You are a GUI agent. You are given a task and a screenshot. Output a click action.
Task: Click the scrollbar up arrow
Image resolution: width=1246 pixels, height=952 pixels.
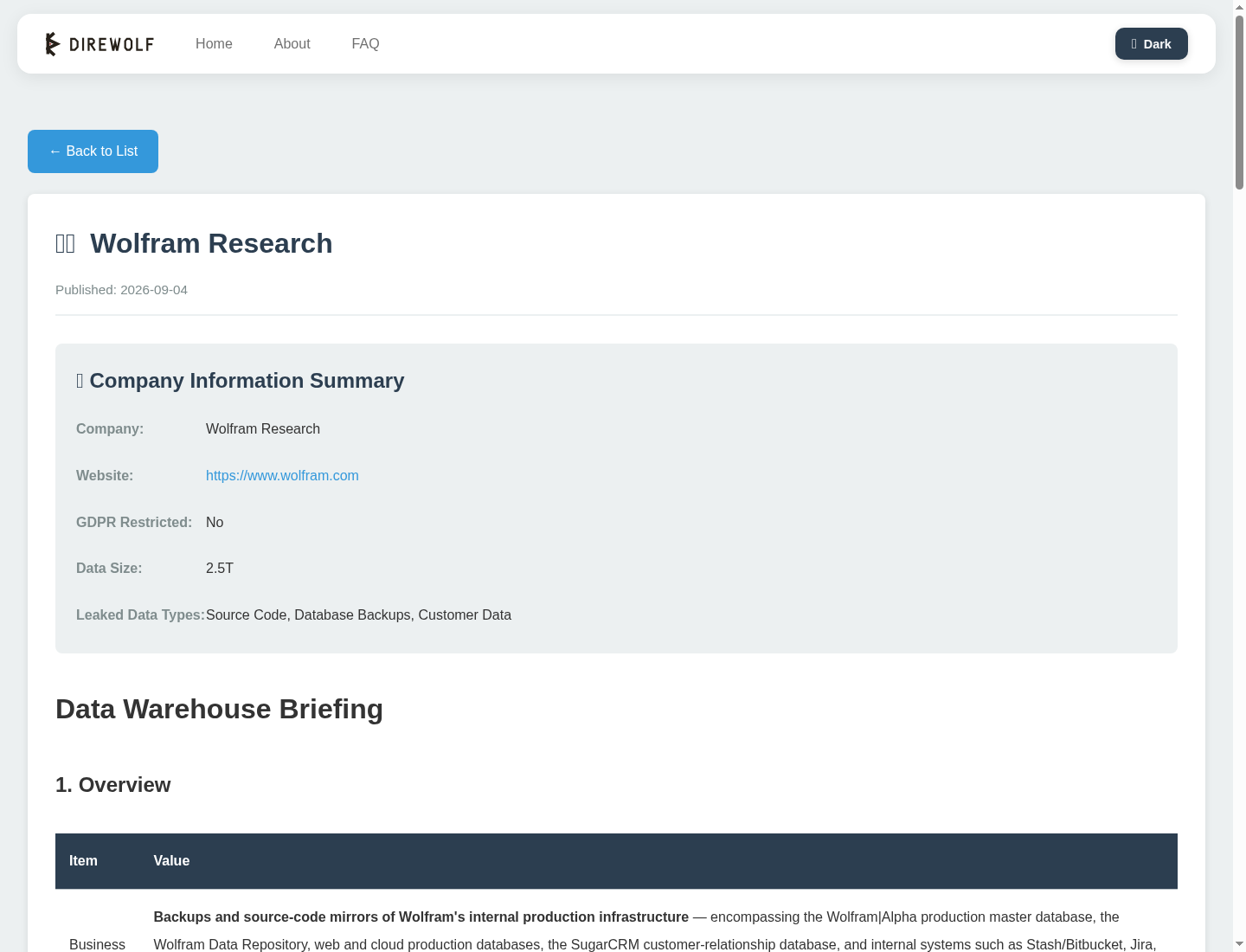(1239, 6)
